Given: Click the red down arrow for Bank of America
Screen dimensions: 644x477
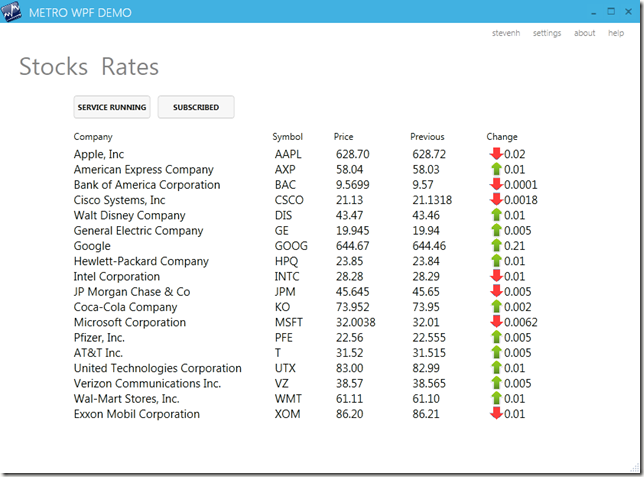Looking at the screenshot, I should point(496,184).
